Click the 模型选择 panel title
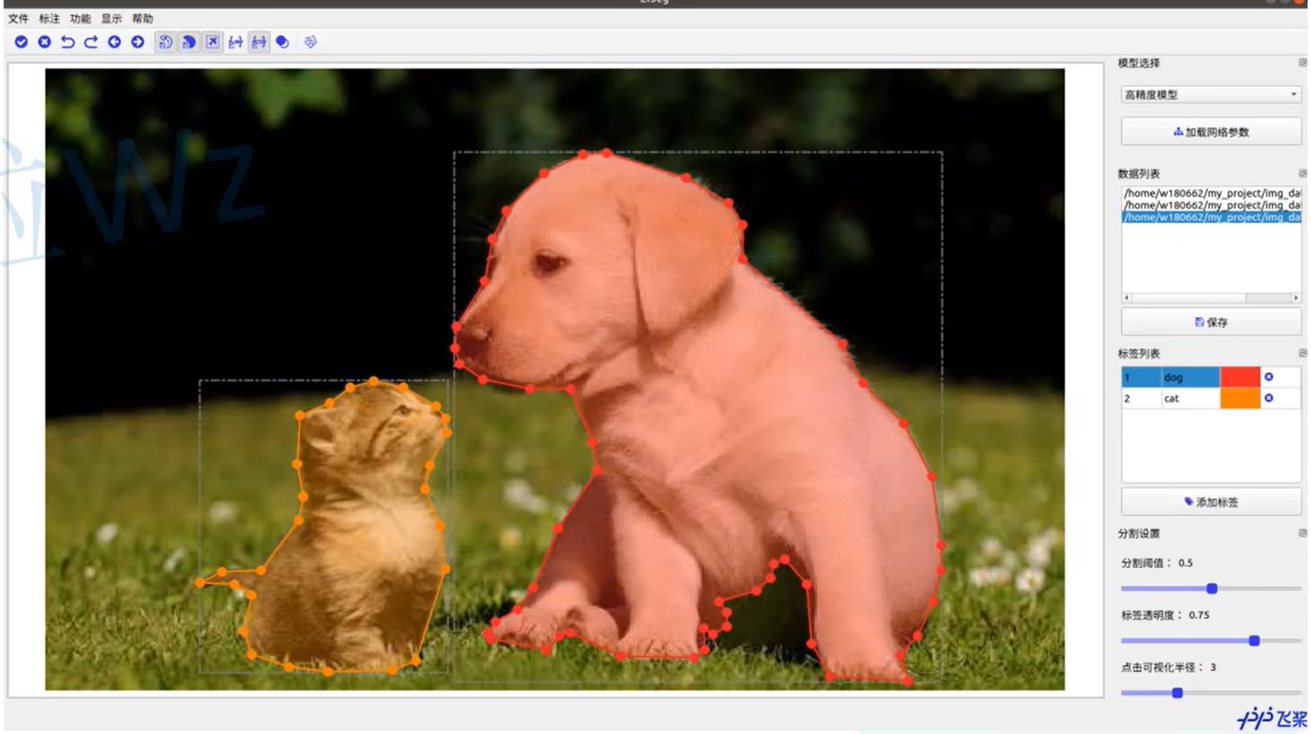This screenshot has width=1311, height=734. pyautogui.click(x=1139, y=63)
